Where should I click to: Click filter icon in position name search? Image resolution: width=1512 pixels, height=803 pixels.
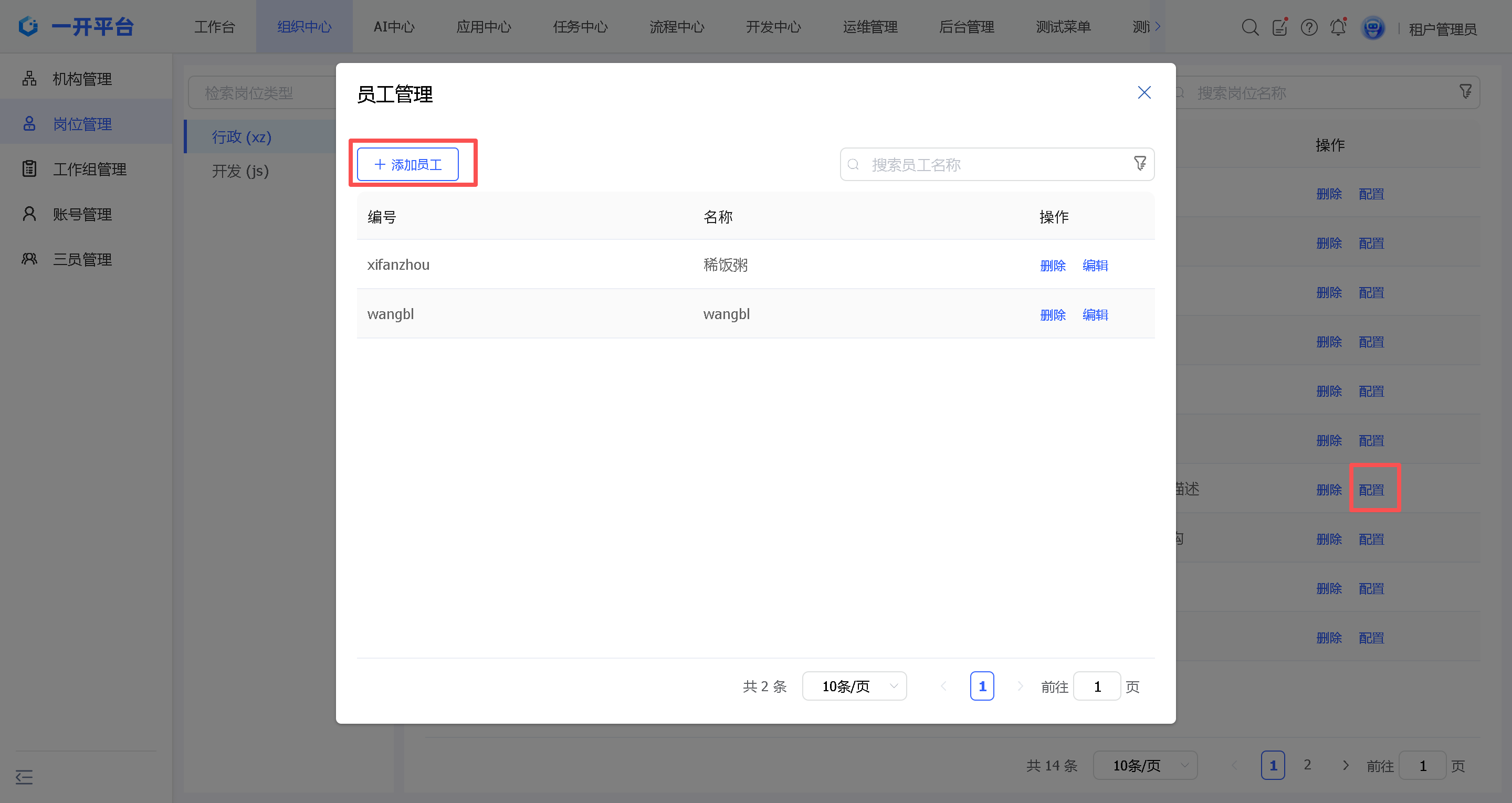(1465, 91)
